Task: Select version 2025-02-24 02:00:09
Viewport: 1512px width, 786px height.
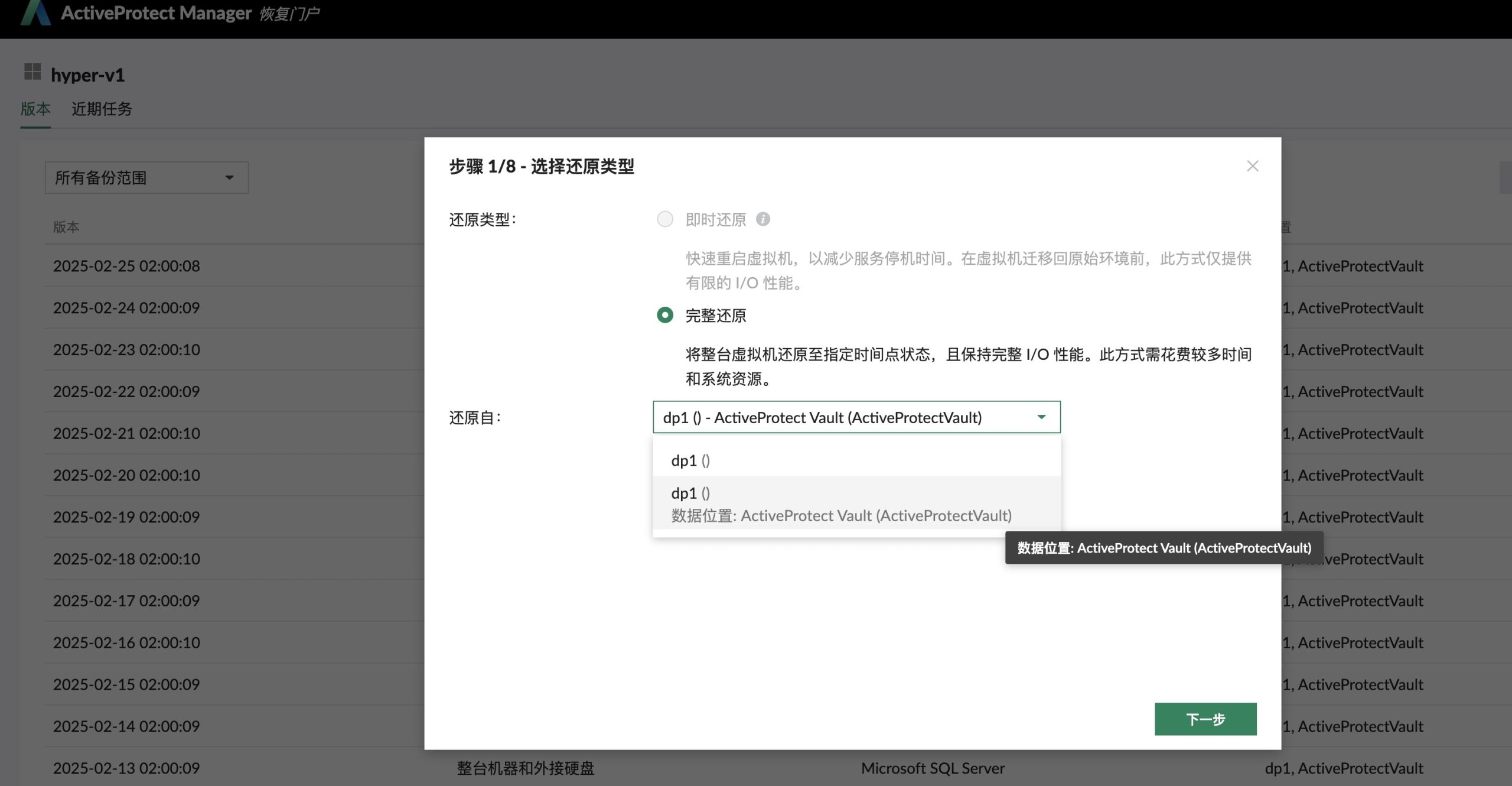Action: [126, 308]
